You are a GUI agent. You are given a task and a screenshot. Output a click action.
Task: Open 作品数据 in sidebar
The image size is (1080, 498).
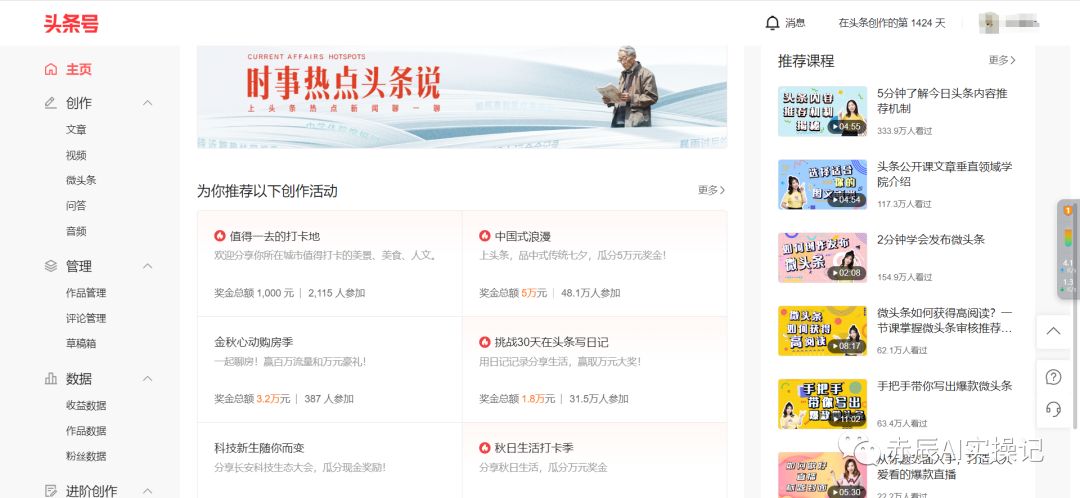[x=86, y=430]
